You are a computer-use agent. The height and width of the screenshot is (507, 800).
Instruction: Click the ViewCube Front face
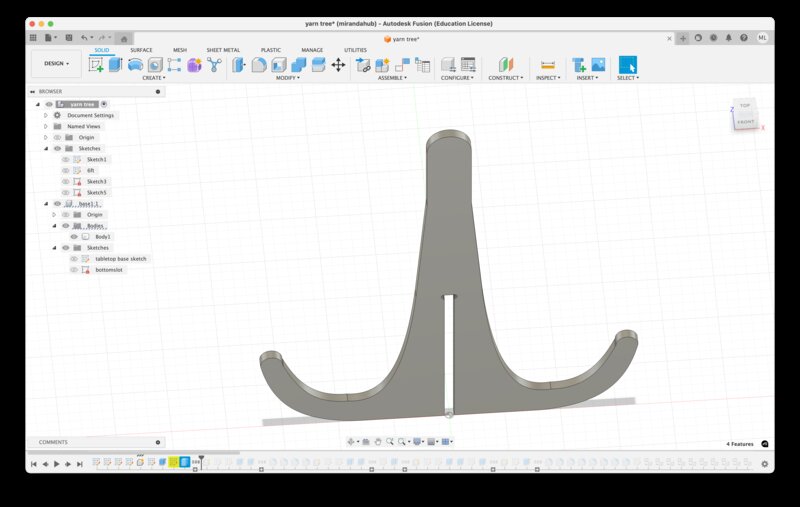tap(745, 122)
